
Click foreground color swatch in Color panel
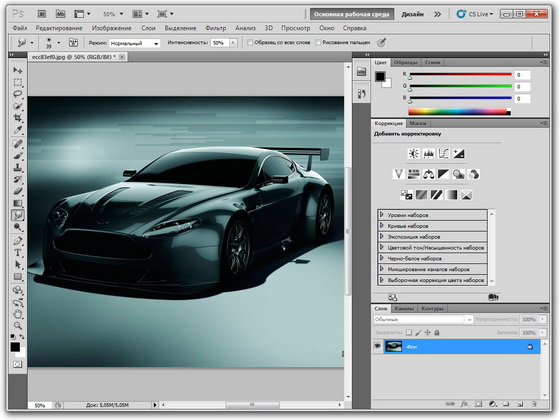click(380, 76)
